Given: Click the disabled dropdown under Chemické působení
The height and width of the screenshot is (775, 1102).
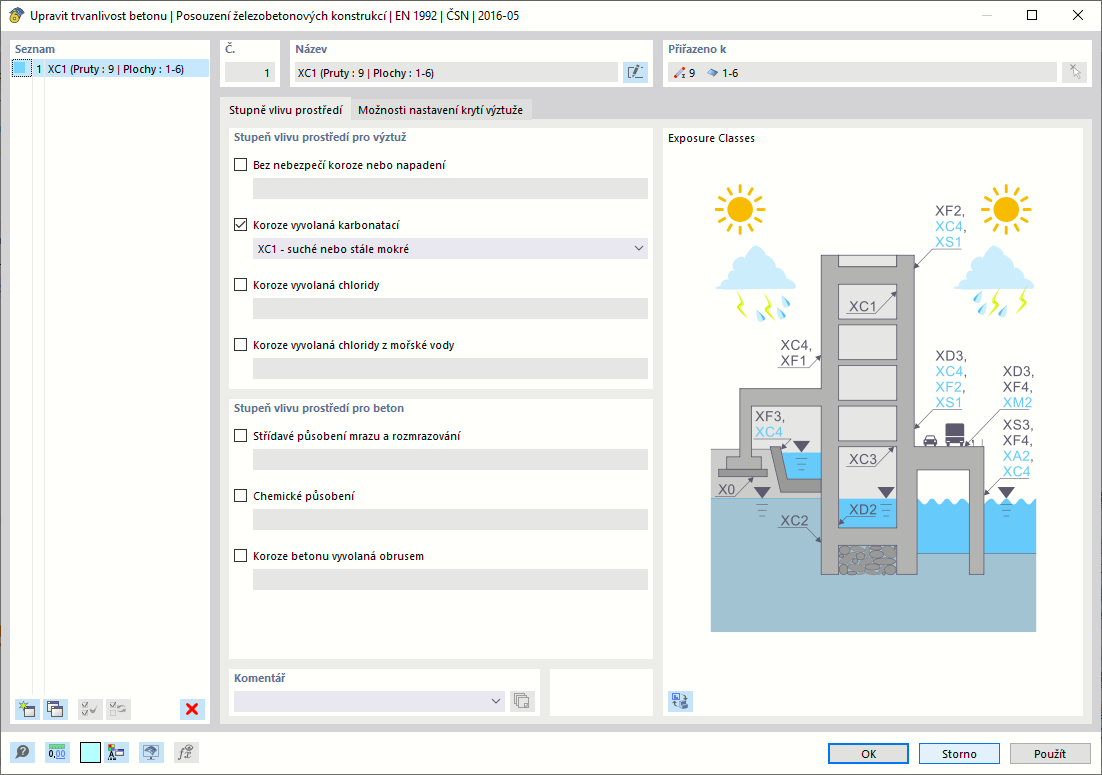Looking at the screenshot, I should pos(450,519).
